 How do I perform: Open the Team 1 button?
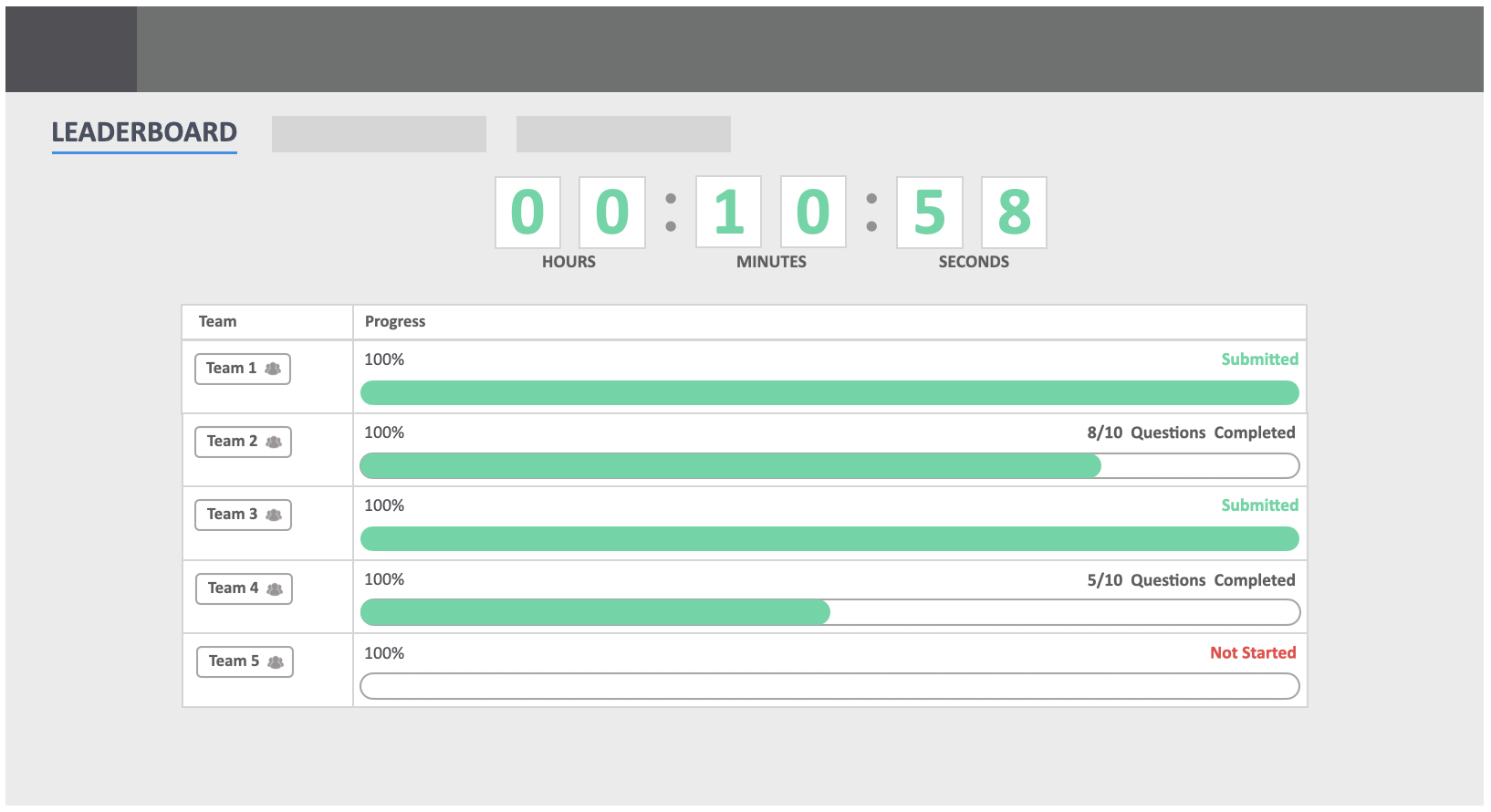[x=243, y=369]
